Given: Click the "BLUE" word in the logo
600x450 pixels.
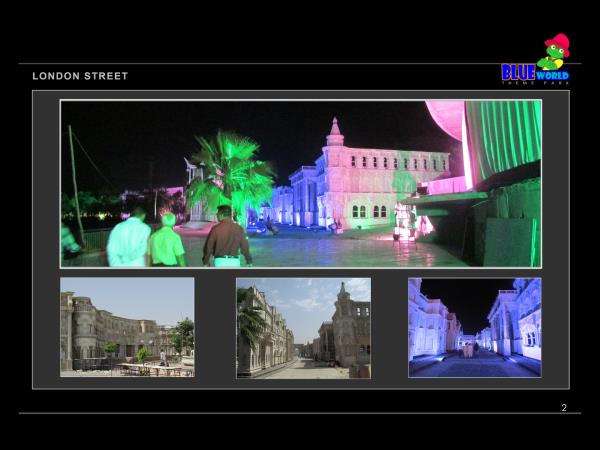Looking at the screenshot, I should coord(517,73).
